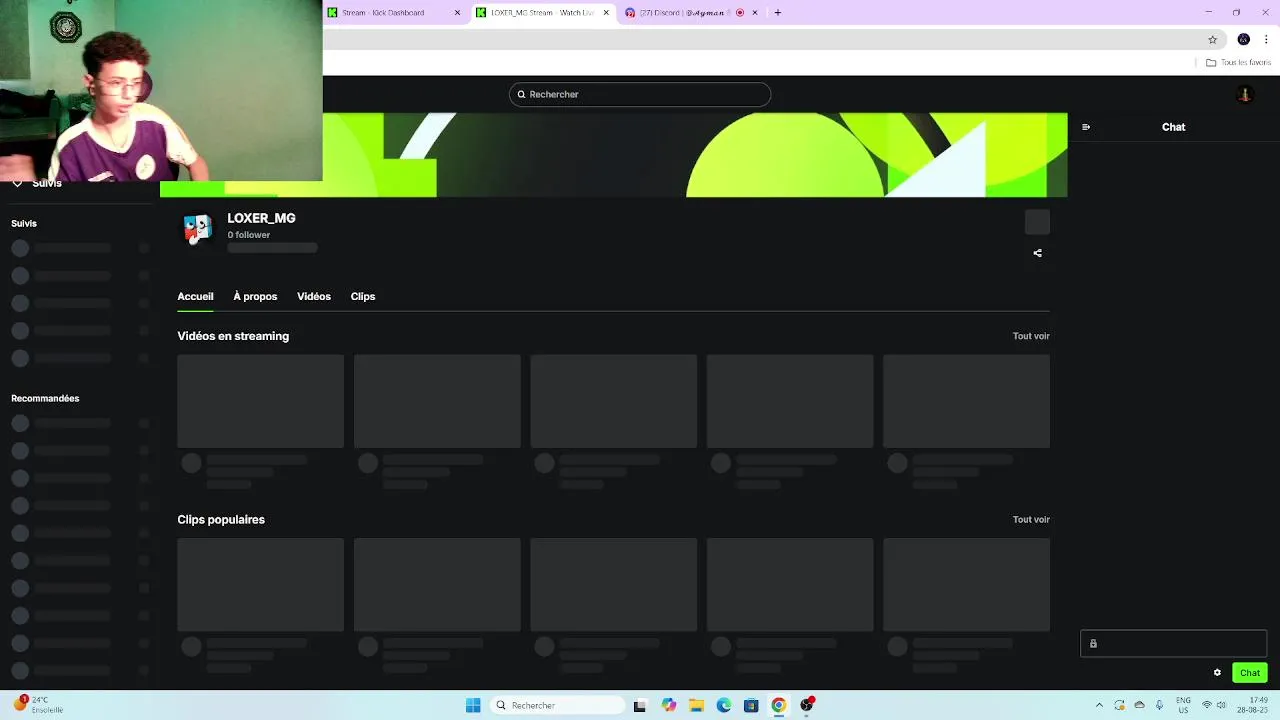Open the user profile avatar in Kick header

tap(1244, 94)
